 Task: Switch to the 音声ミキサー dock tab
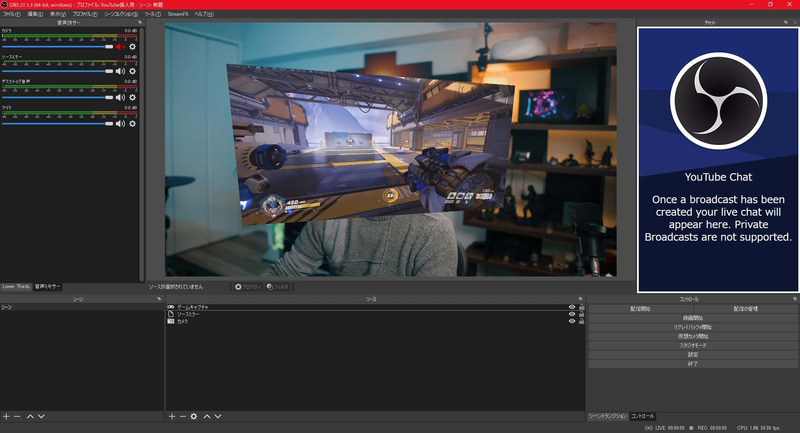(47, 287)
